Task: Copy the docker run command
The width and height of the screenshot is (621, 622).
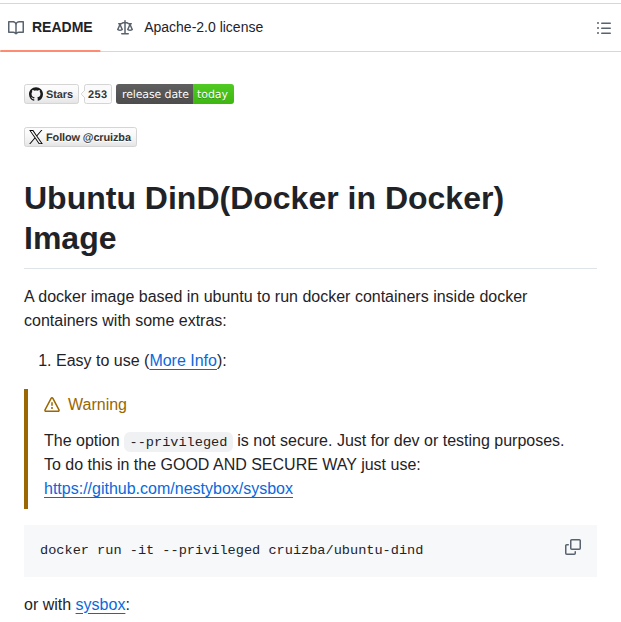Action: click(573, 547)
